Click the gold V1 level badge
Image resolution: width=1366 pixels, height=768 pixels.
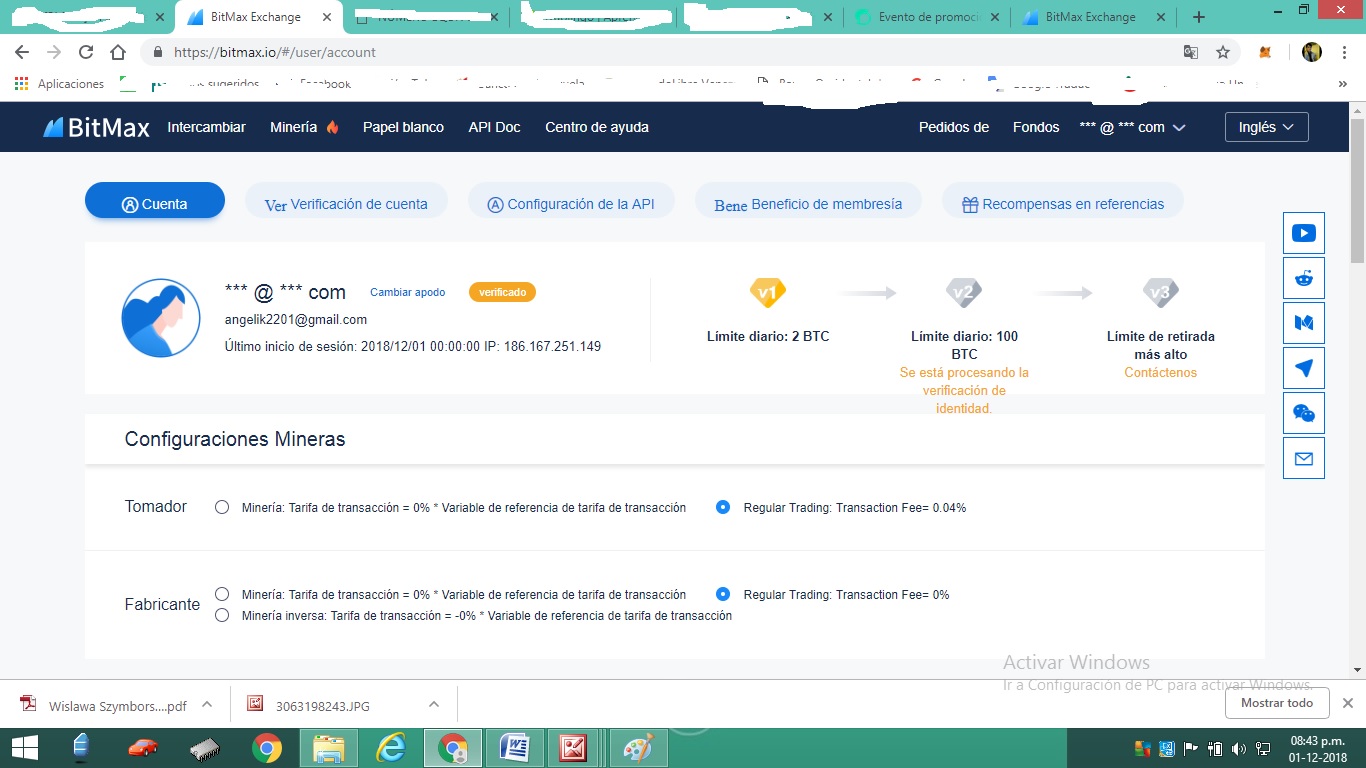coord(767,293)
